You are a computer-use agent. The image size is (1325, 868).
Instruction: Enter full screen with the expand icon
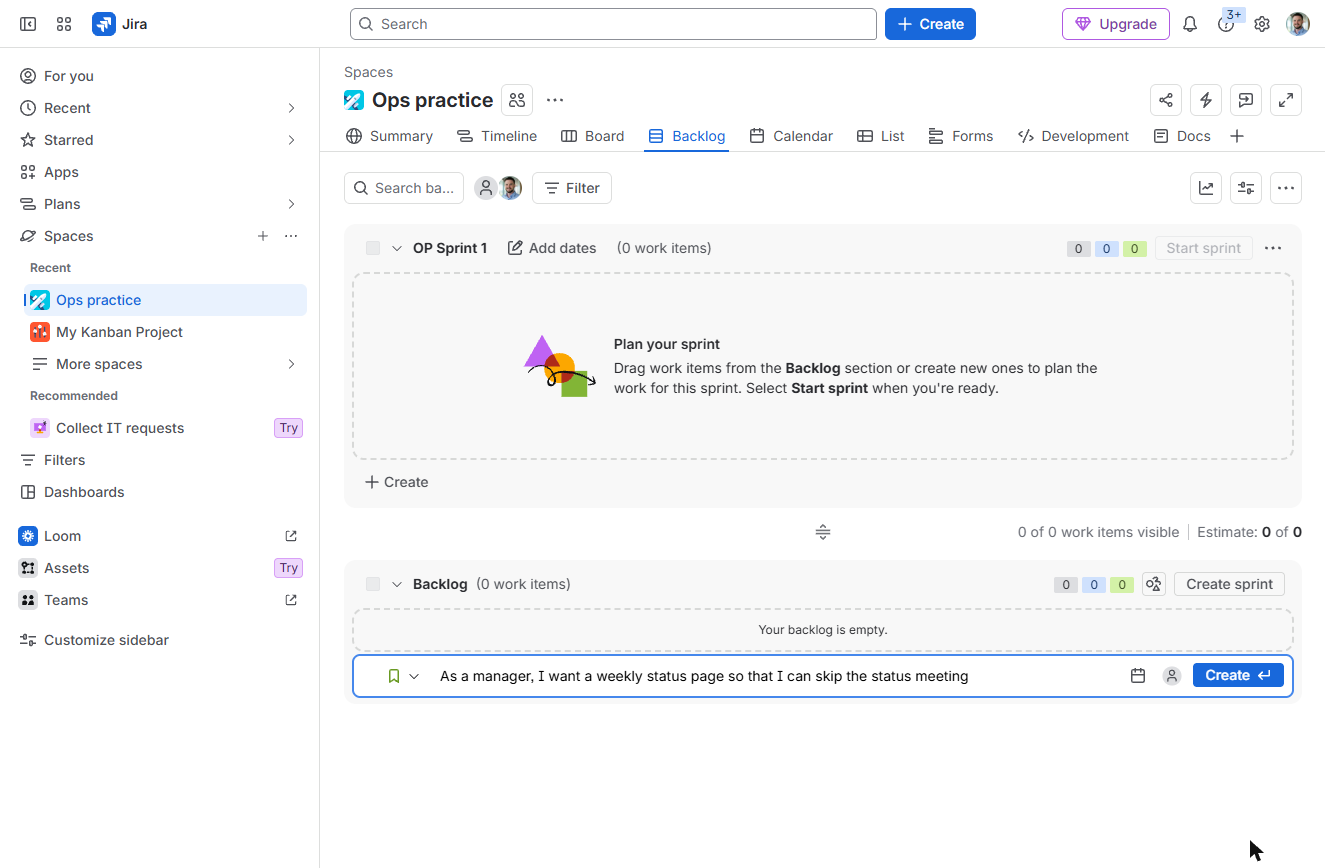[1286, 100]
